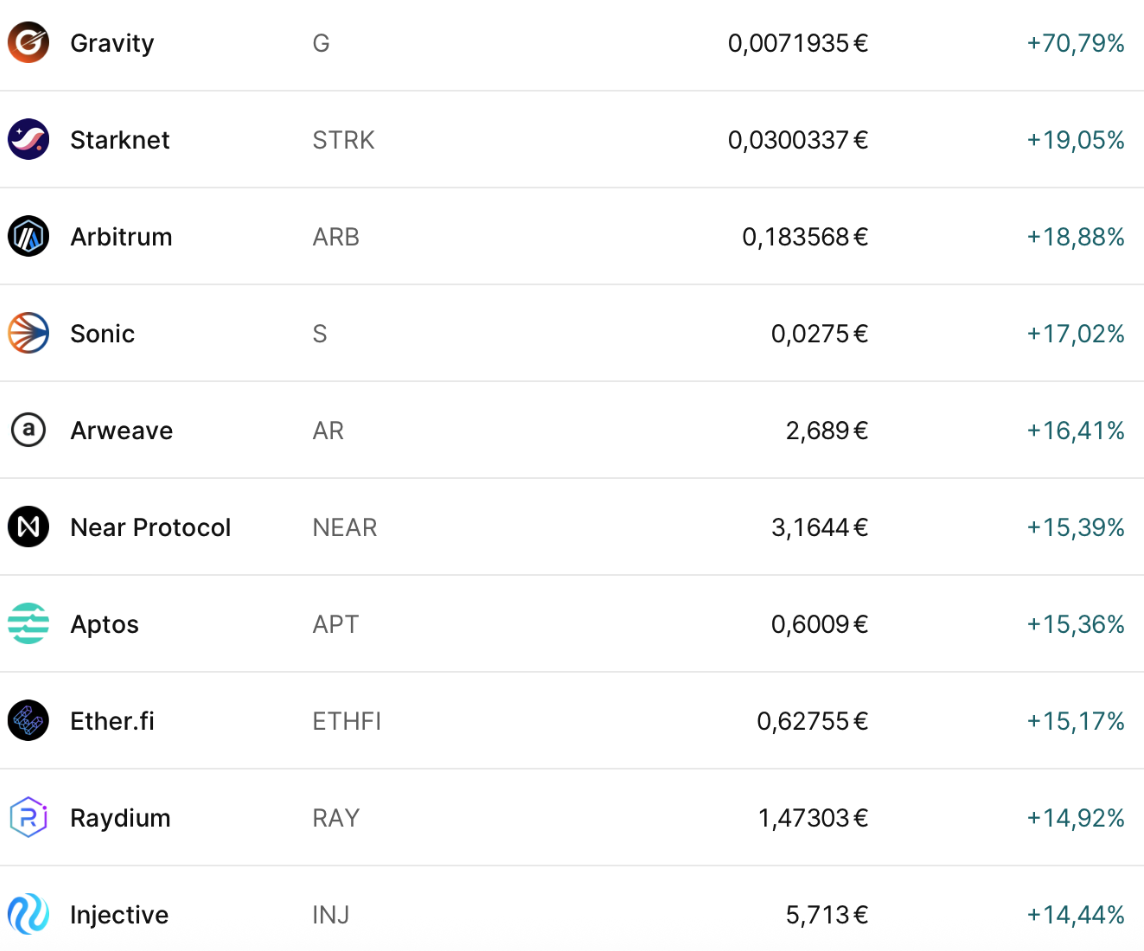The width and height of the screenshot is (1144, 951).
Task: Click the Ether.fi coin logo icon
Action: 28,720
